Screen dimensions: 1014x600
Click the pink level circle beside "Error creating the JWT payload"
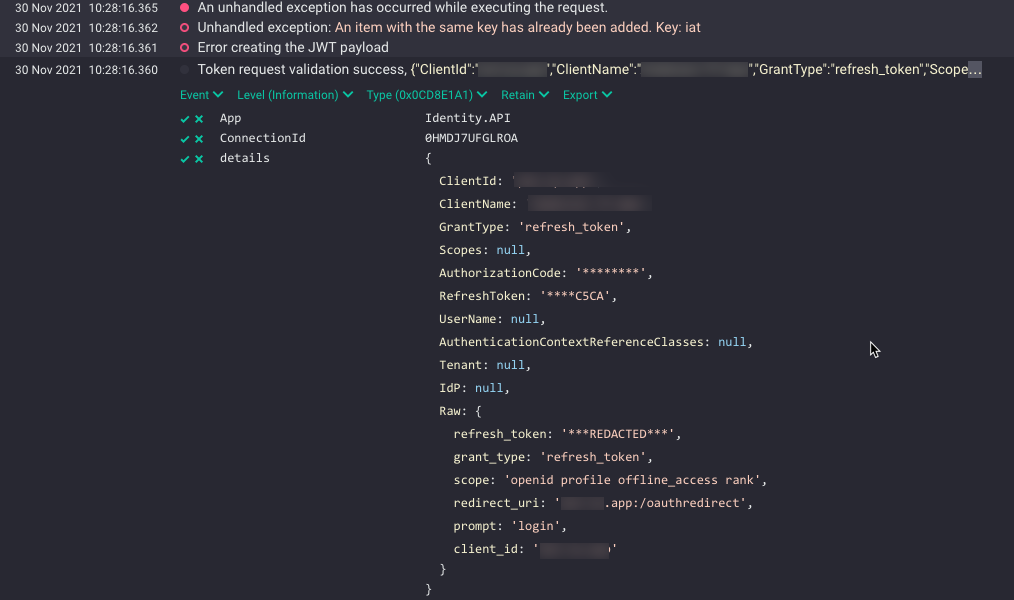click(x=184, y=47)
